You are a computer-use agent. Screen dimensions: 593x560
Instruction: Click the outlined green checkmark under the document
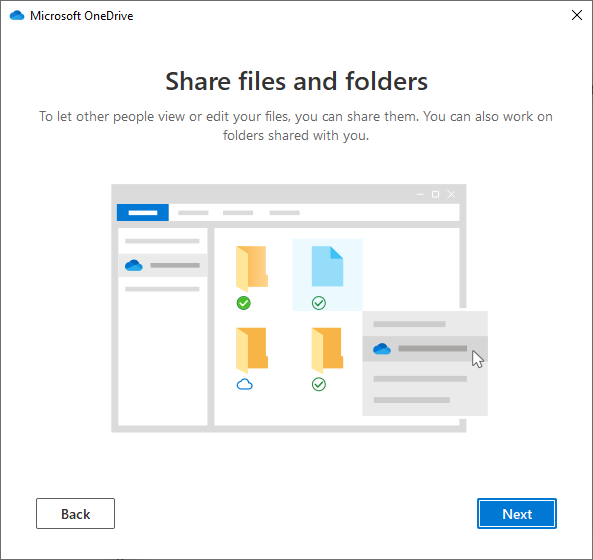(x=319, y=303)
